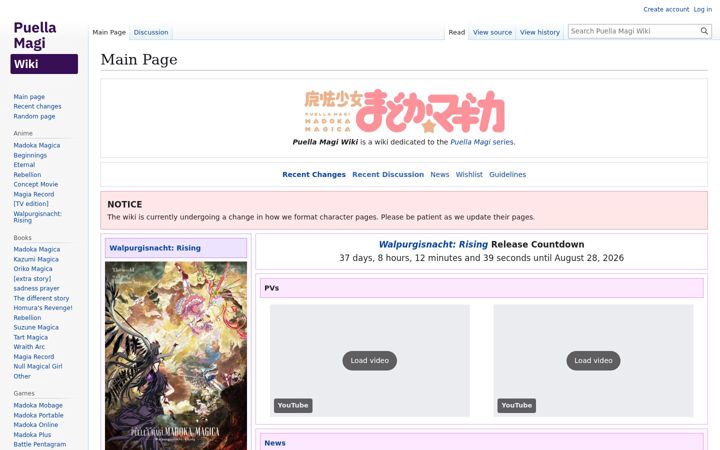Open Oriko Magica sidebar link
Viewport: 720px width, 450px height.
(33, 269)
